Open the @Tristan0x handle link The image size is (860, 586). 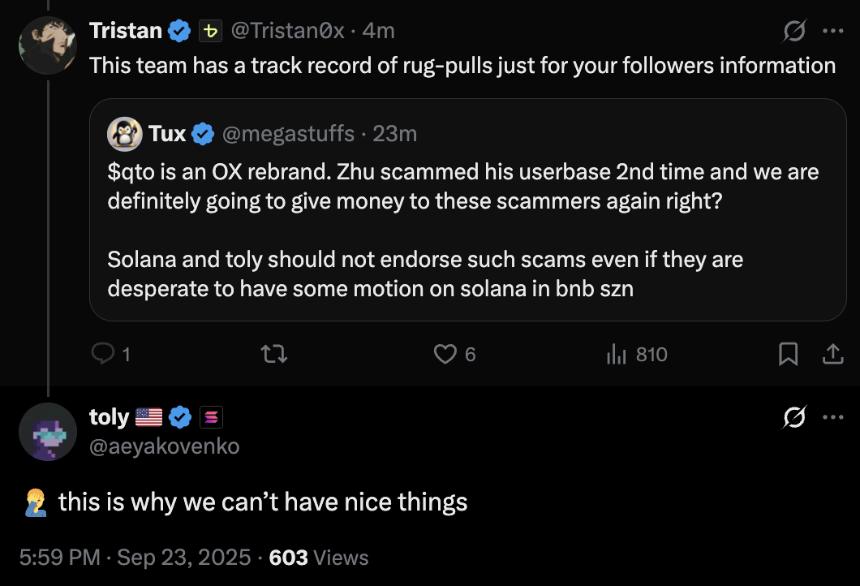288,31
